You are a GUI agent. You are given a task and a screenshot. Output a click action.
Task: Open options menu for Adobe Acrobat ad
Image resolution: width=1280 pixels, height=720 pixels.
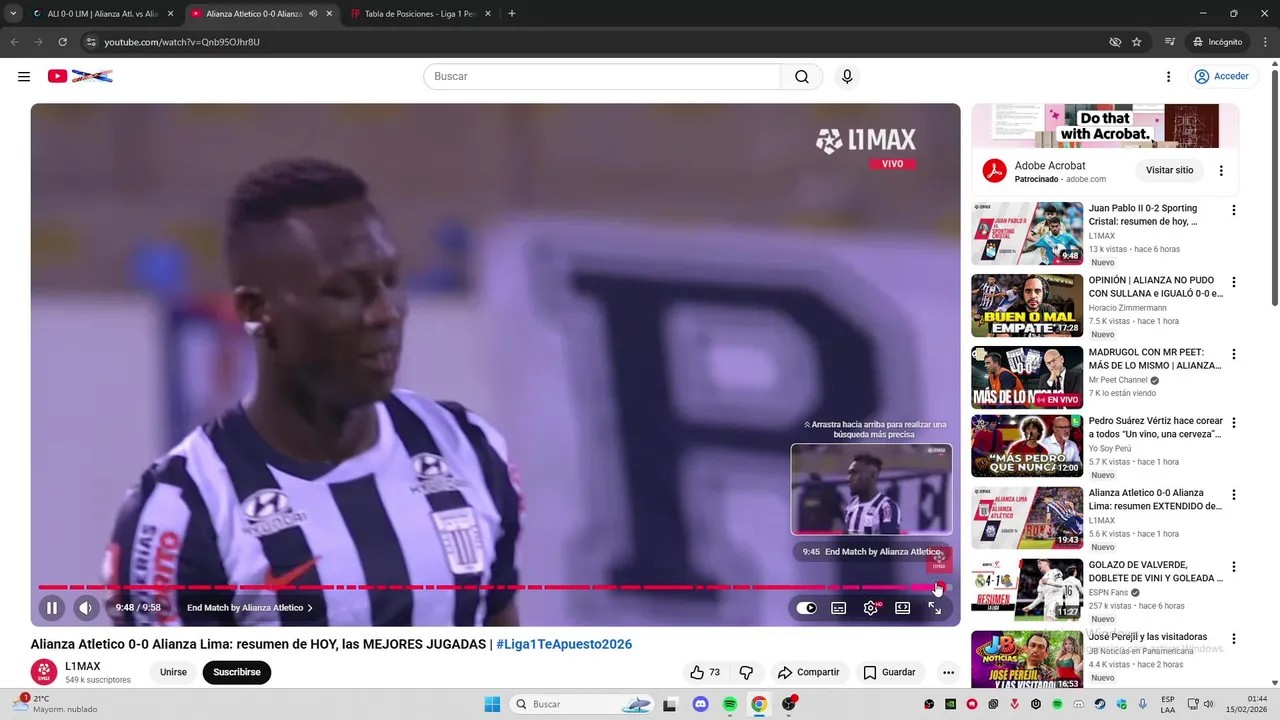pos(1221,170)
